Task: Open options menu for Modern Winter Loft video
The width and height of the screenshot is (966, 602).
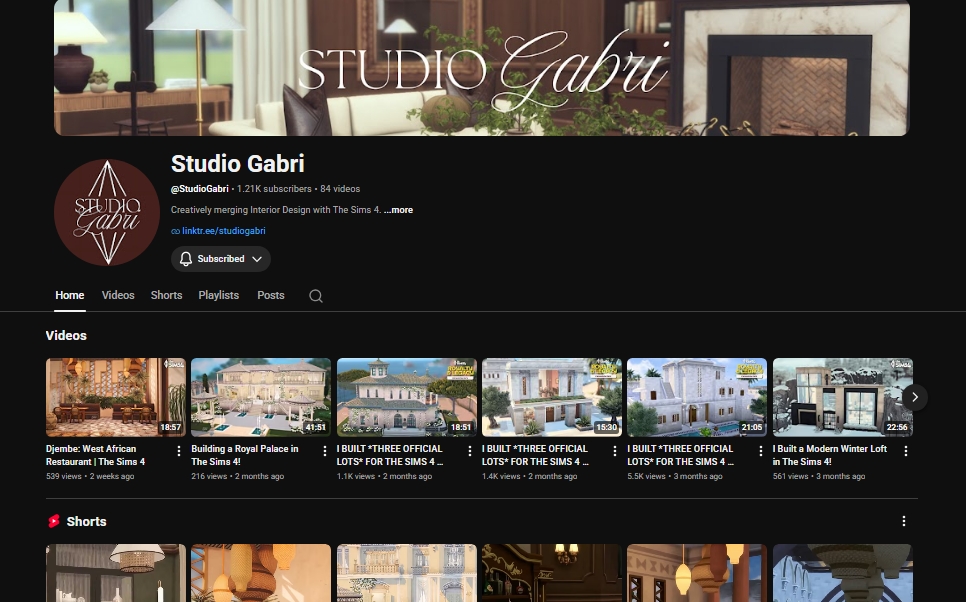Action: coord(906,451)
